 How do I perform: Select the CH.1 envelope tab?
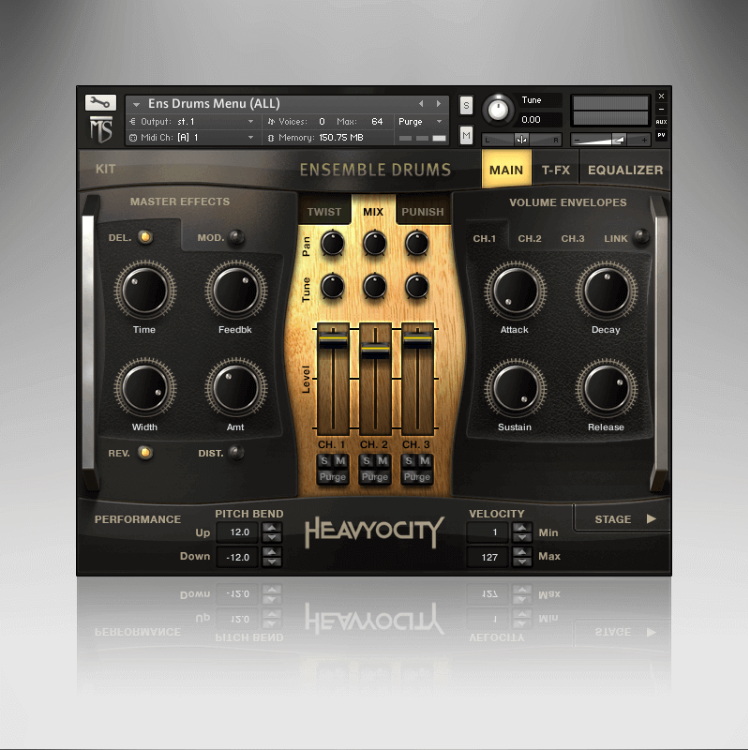pyautogui.click(x=484, y=238)
